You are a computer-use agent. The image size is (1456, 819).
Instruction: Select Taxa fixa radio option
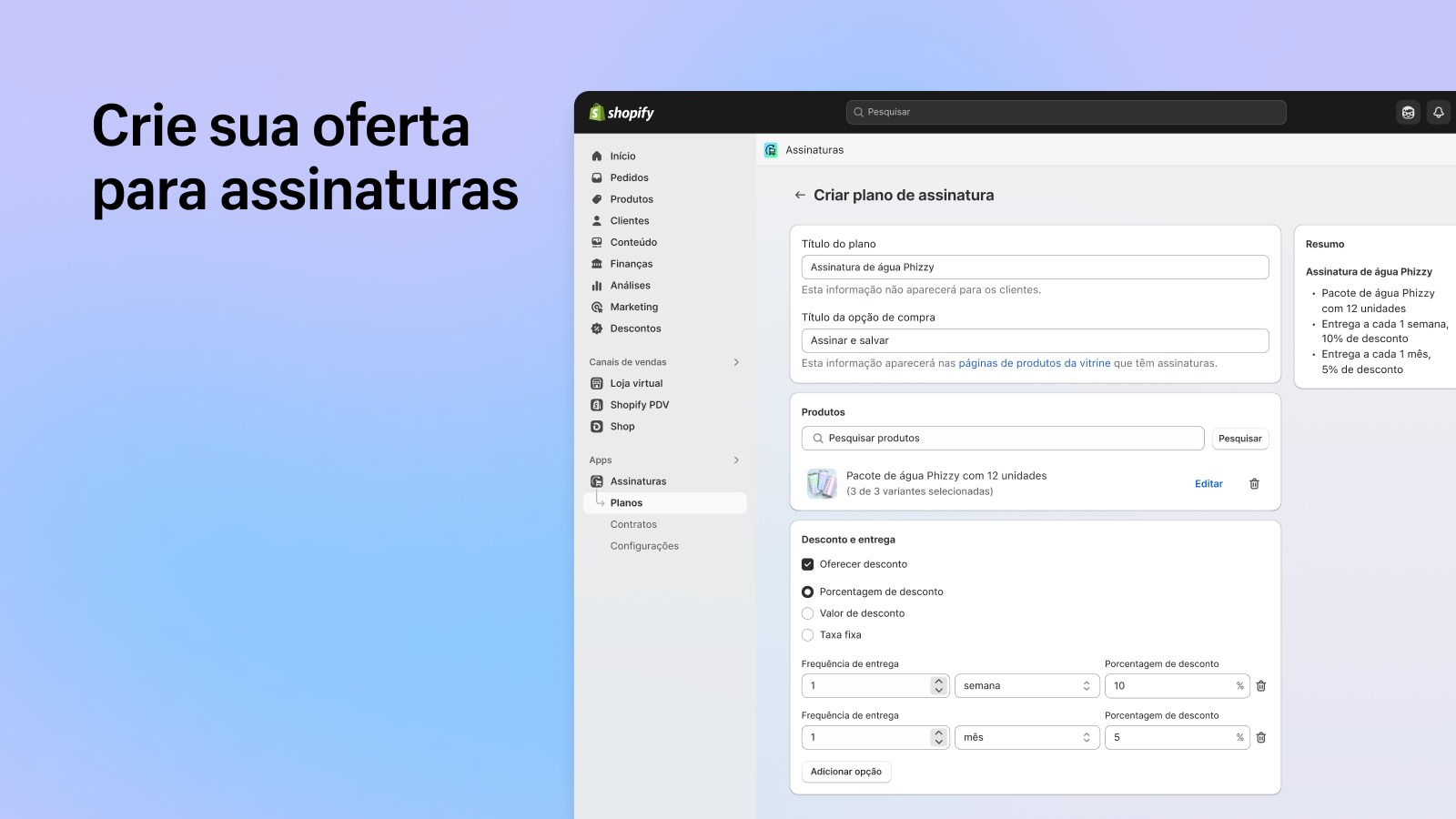pyautogui.click(x=807, y=635)
